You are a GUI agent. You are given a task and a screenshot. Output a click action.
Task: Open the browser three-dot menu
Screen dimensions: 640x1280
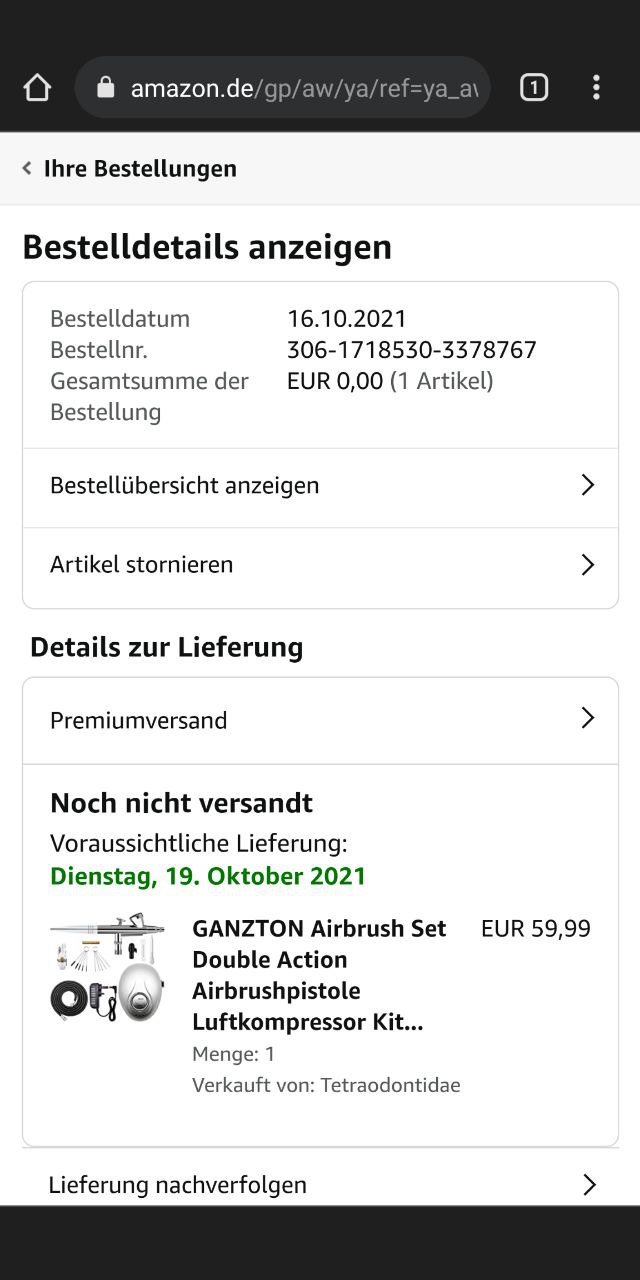596,88
